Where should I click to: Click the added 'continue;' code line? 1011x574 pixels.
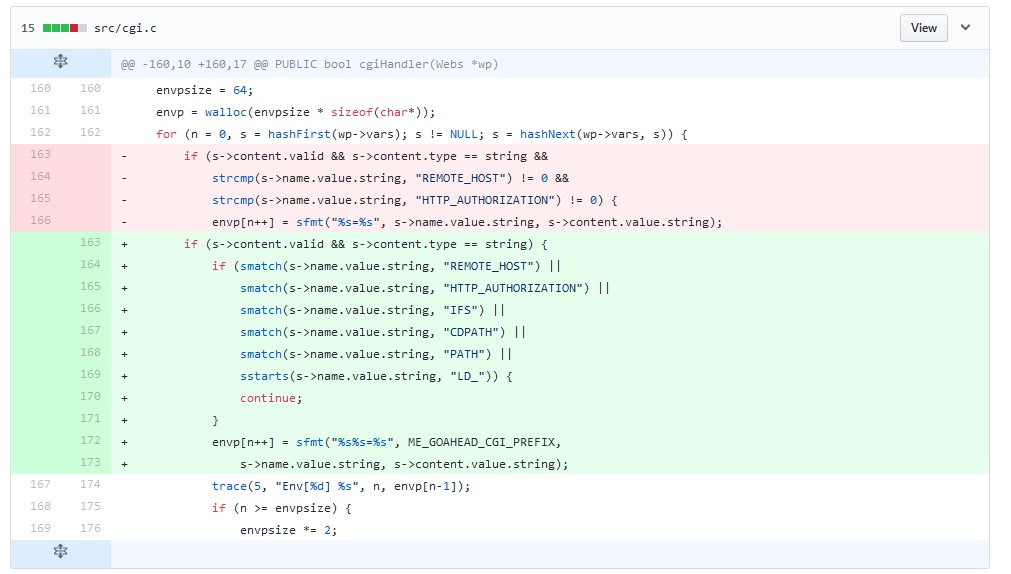coord(268,398)
